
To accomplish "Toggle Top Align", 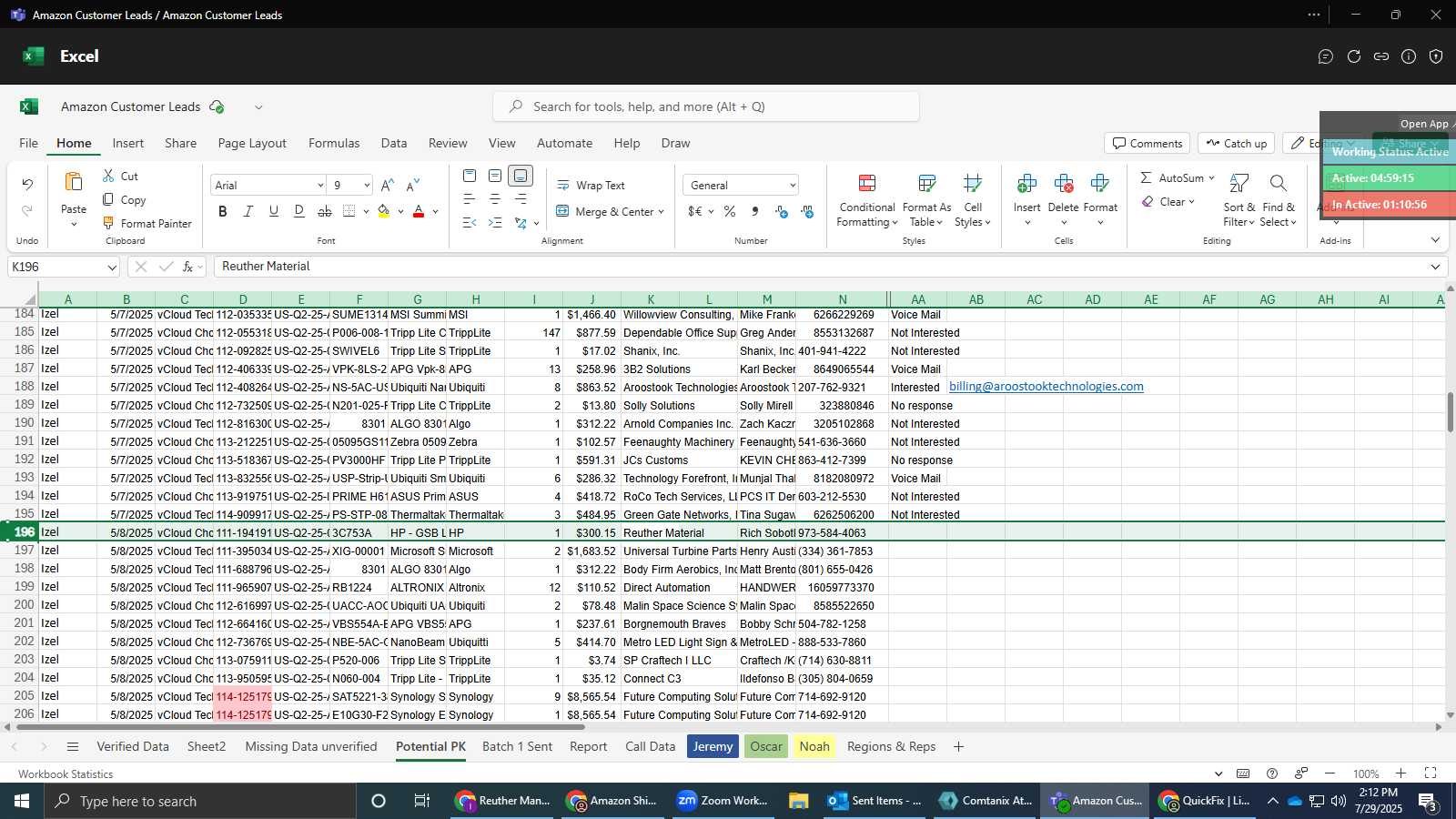I will point(470,176).
